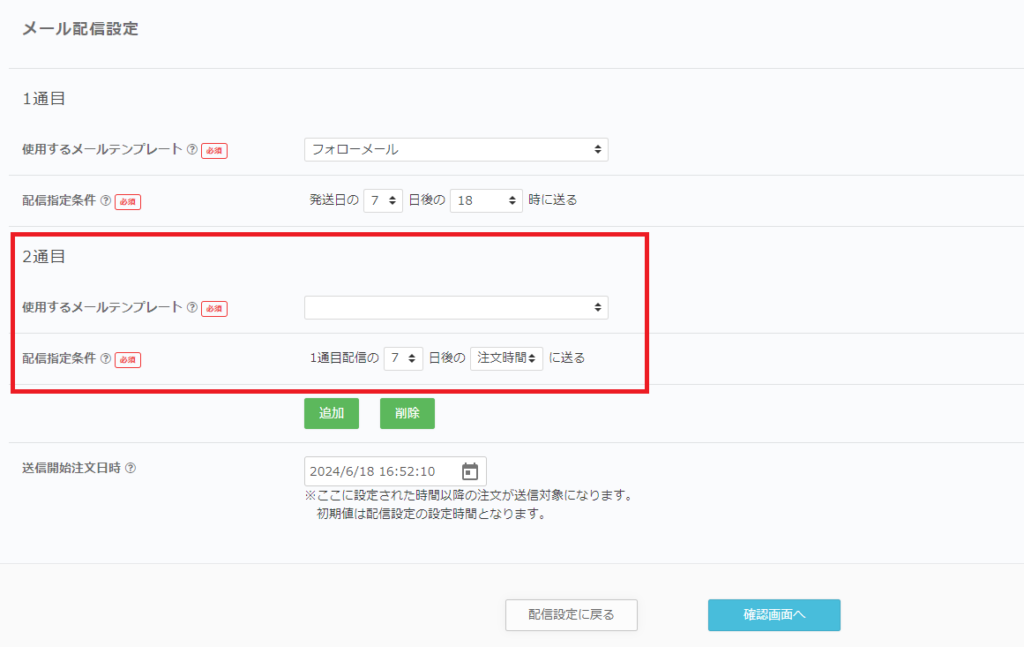The height and width of the screenshot is (647, 1024).
Task: Click the green 削除 button
Action: click(x=407, y=413)
